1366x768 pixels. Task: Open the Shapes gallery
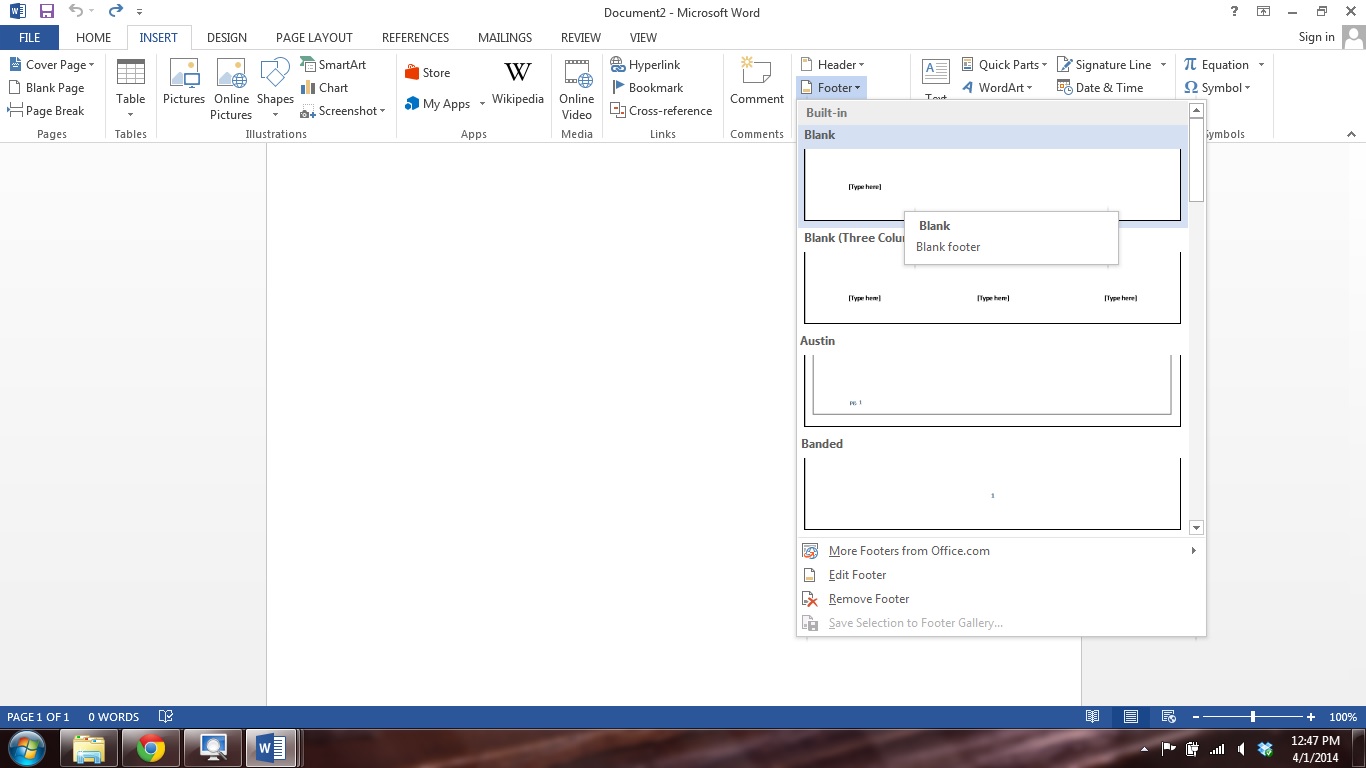coord(275,88)
